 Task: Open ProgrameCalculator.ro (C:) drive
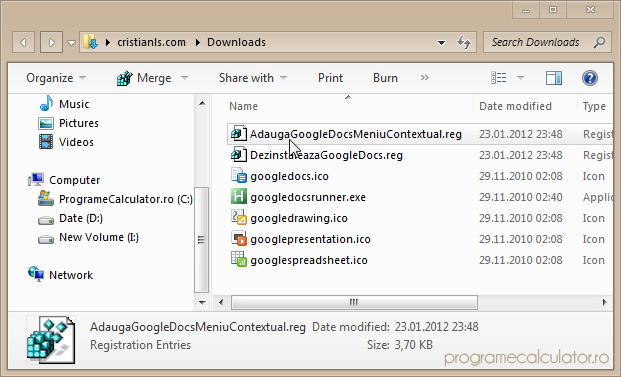point(126,199)
